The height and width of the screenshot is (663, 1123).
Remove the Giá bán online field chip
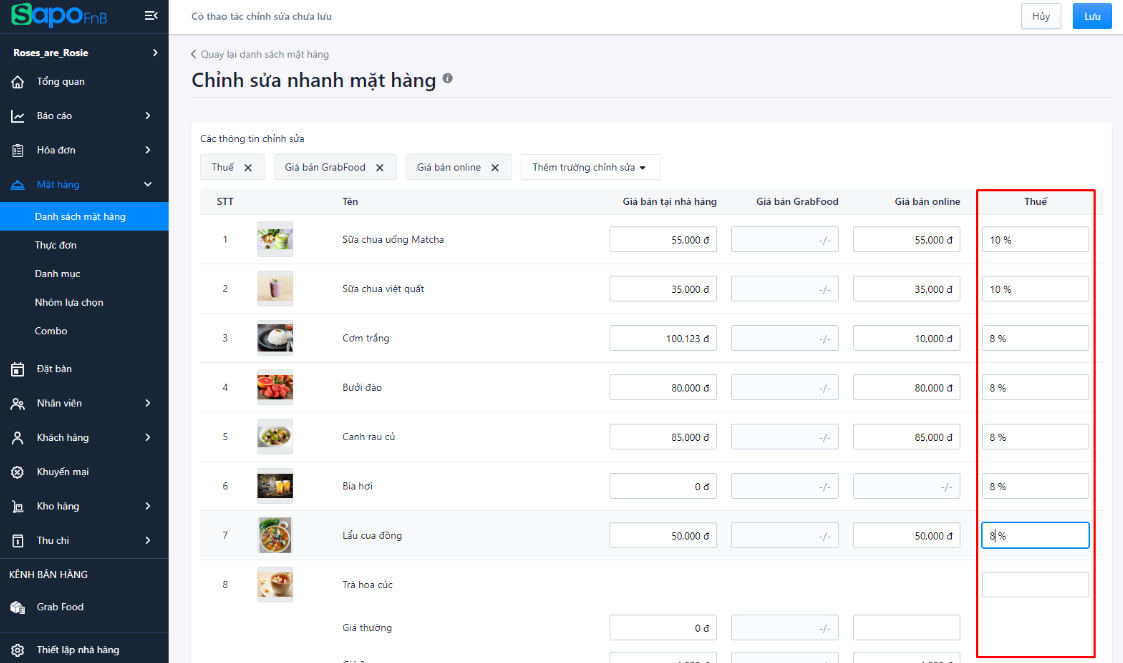click(x=495, y=168)
